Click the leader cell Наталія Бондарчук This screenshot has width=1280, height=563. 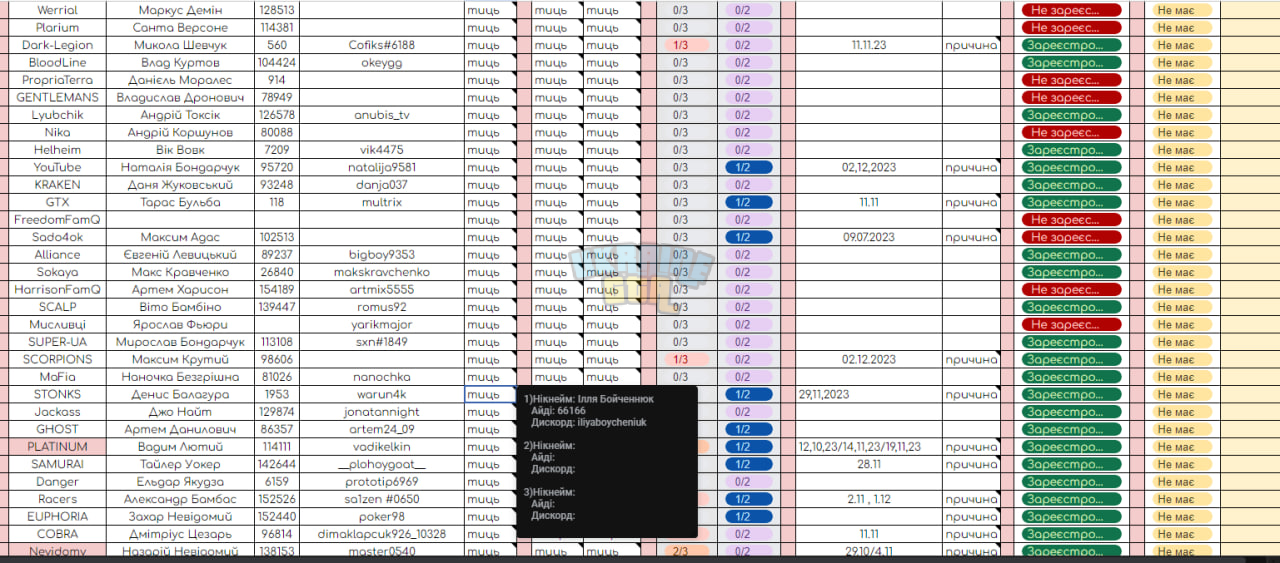(x=180, y=167)
